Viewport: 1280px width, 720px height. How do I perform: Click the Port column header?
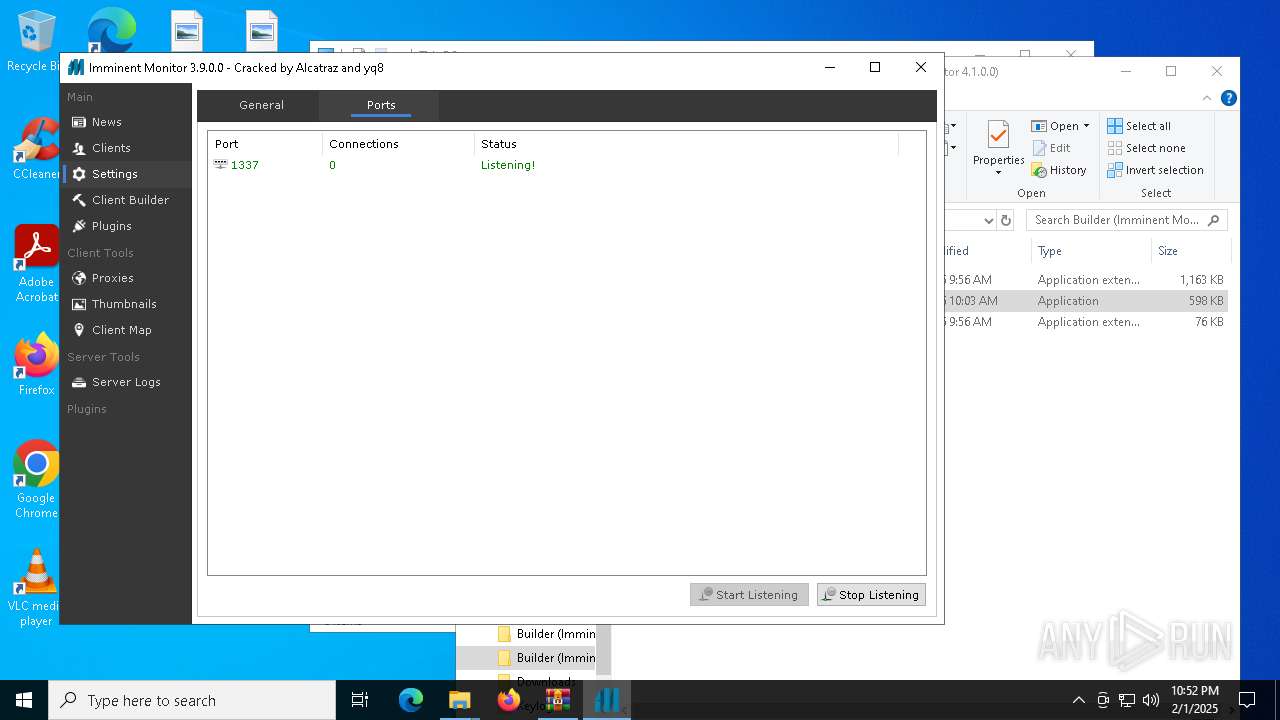click(265, 144)
